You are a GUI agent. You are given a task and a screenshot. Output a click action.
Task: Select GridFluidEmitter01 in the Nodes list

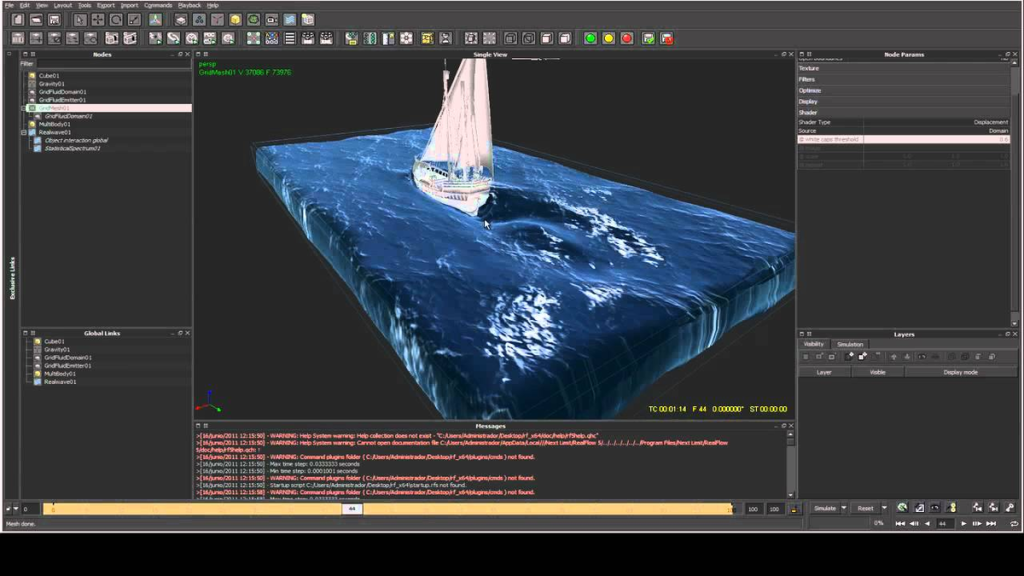click(x=62, y=100)
